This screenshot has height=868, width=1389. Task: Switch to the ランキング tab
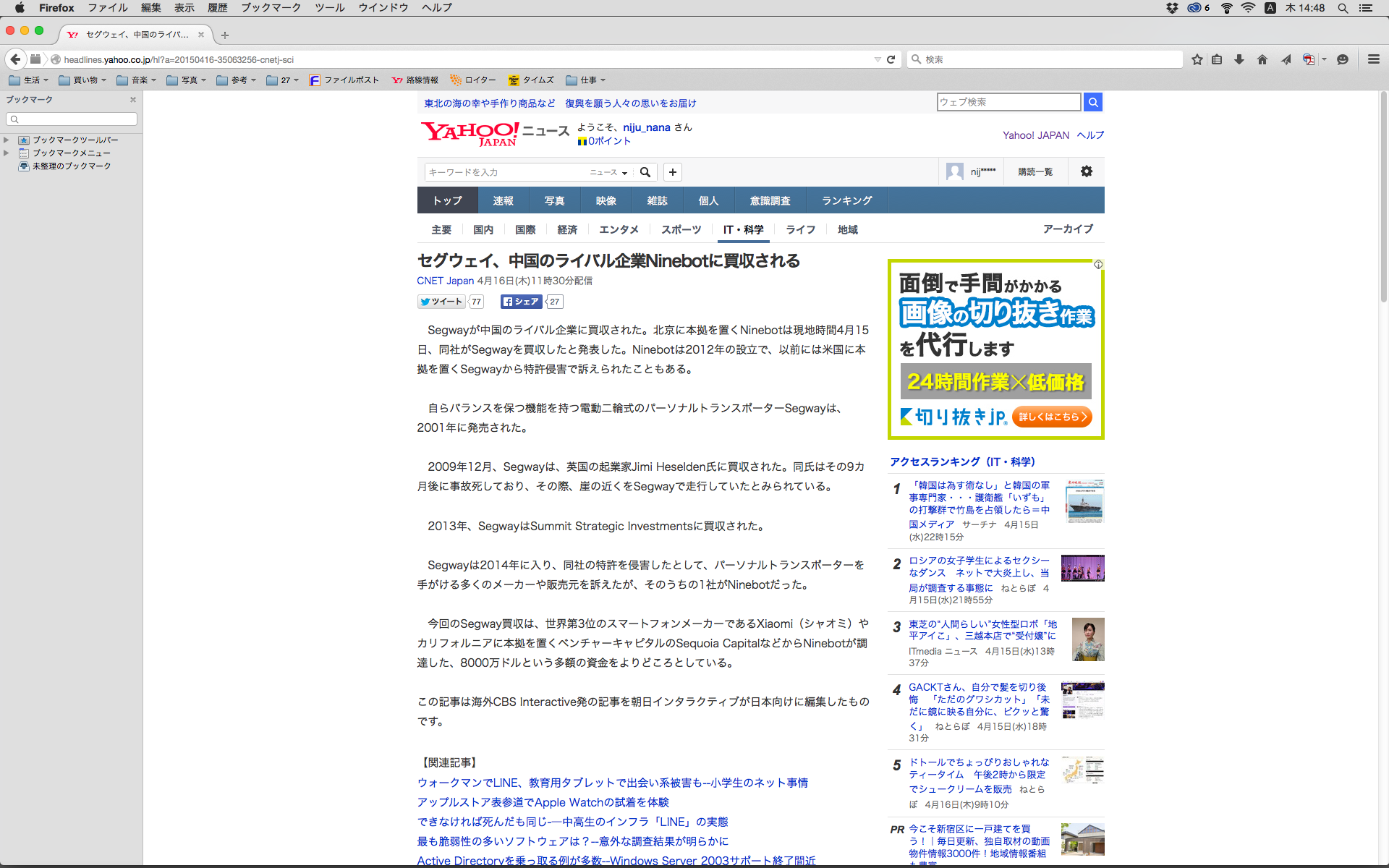(x=846, y=200)
